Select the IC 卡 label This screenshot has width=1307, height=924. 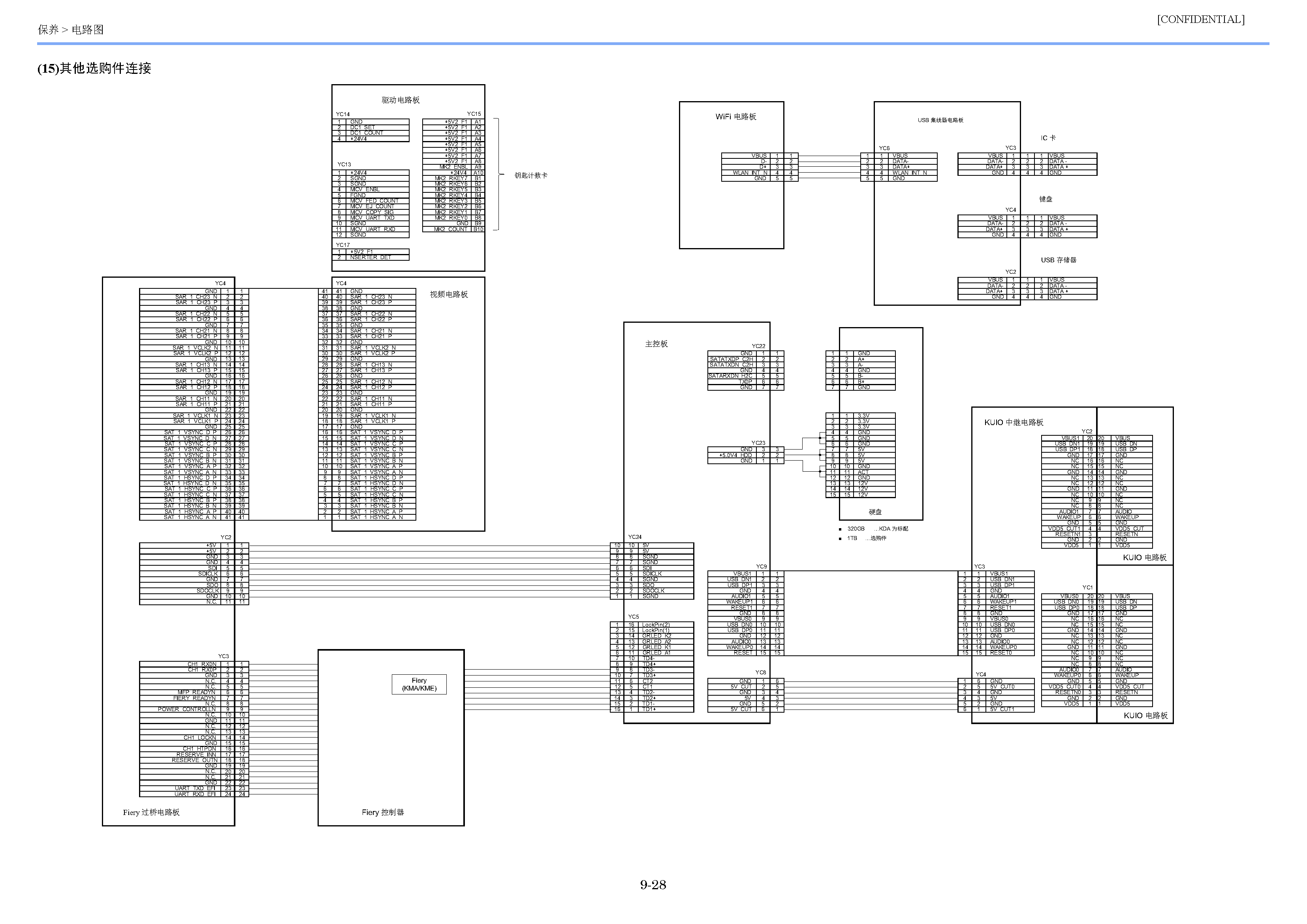pyautogui.click(x=1048, y=138)
